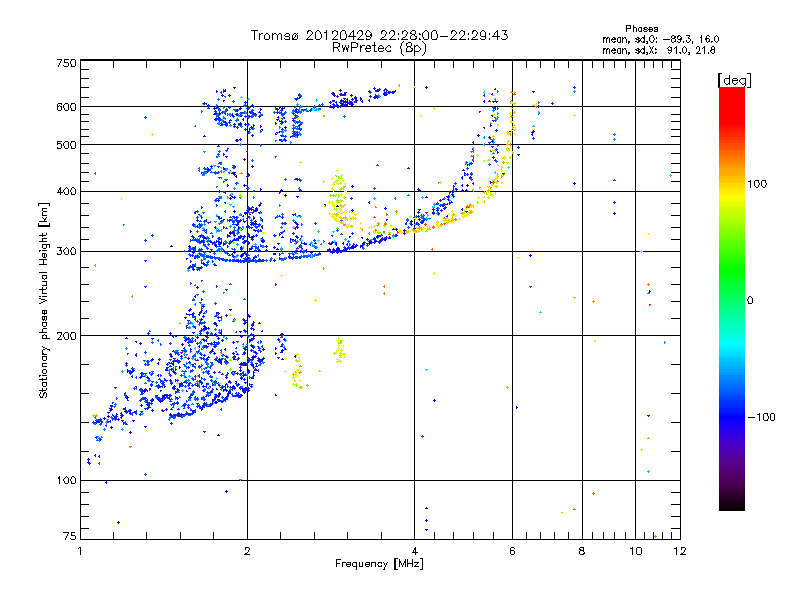
Task: Click the colorbar tick label '-100'
Action: 762,417
